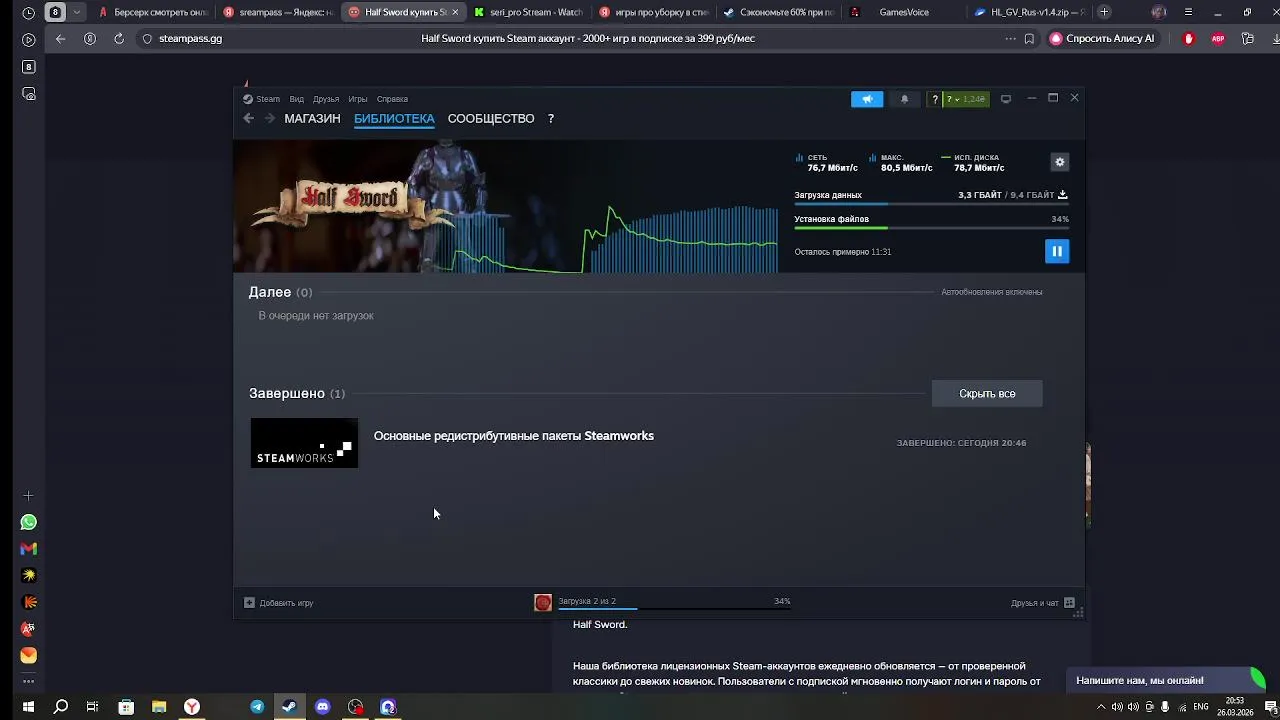Click Автообновления включены link
The width and height of the screenshot is (1280, 720).
coord(992,292)
